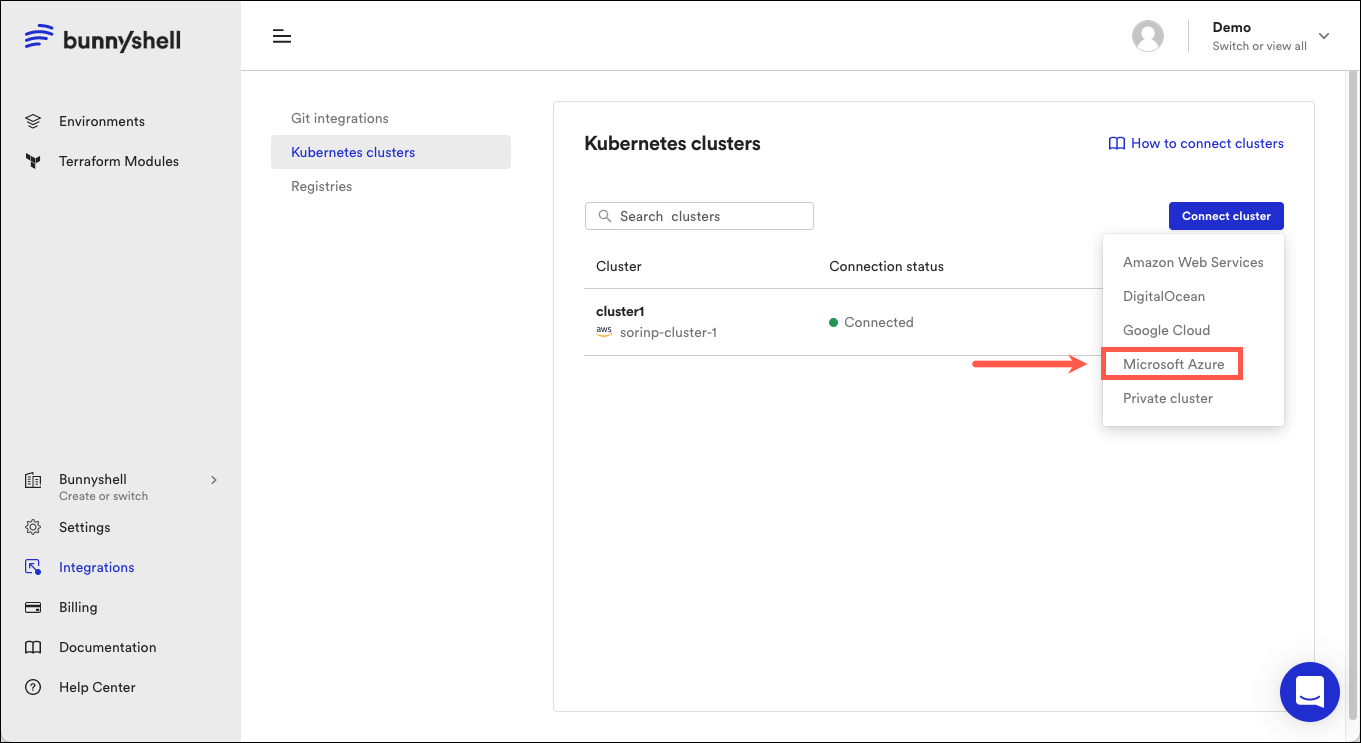Screen dimensions: 1361x743
Task: Click the search magnifier icon
Action: (604, 216)
